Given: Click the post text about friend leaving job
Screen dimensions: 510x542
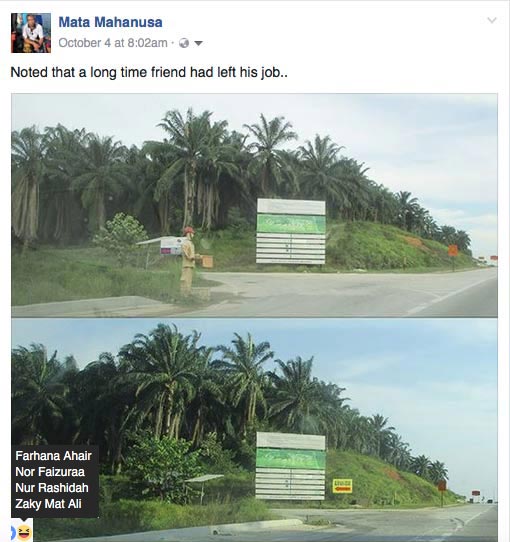Looking at the screenshot, I should (x=149, y=73).
